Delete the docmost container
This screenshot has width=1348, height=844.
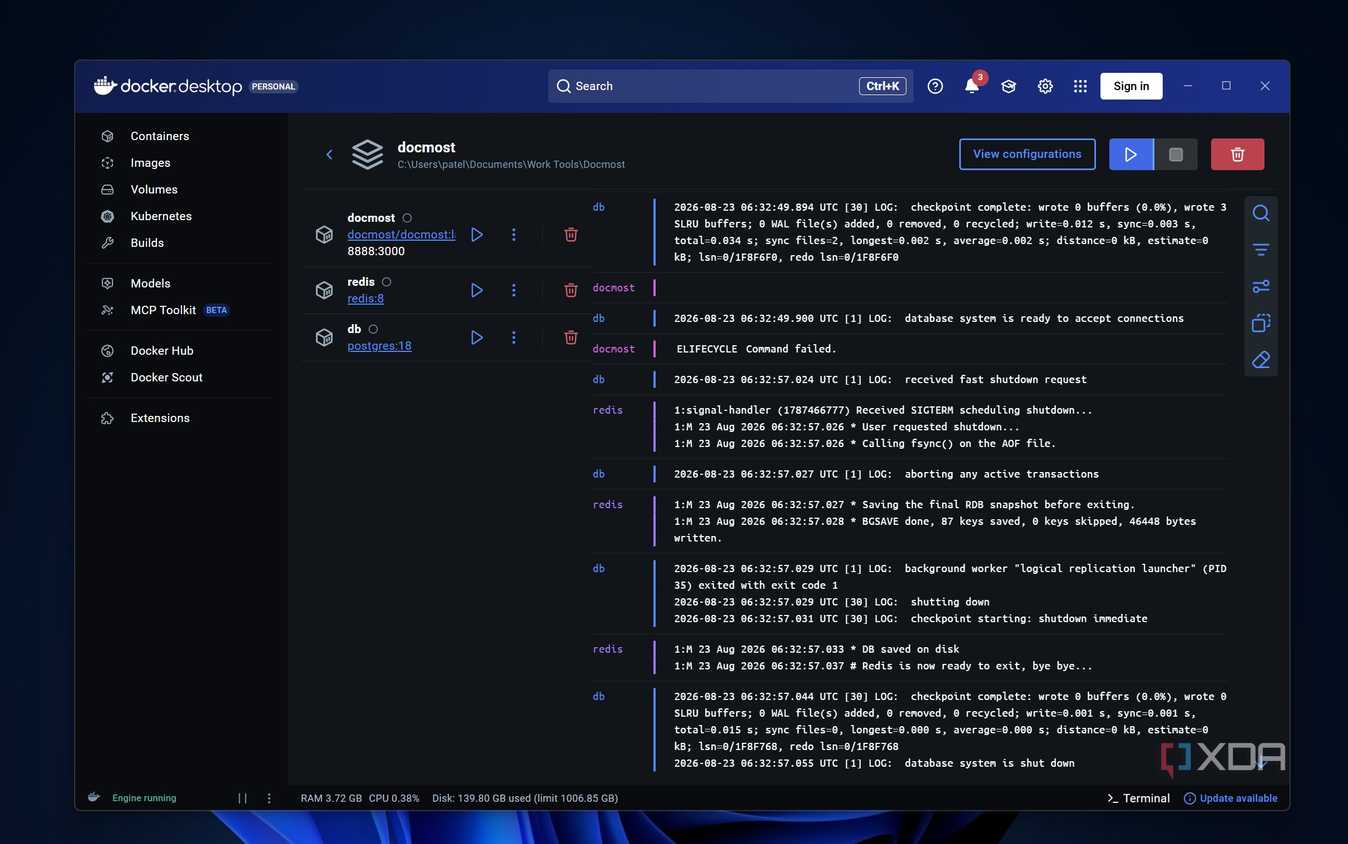(x=571, y=234)
